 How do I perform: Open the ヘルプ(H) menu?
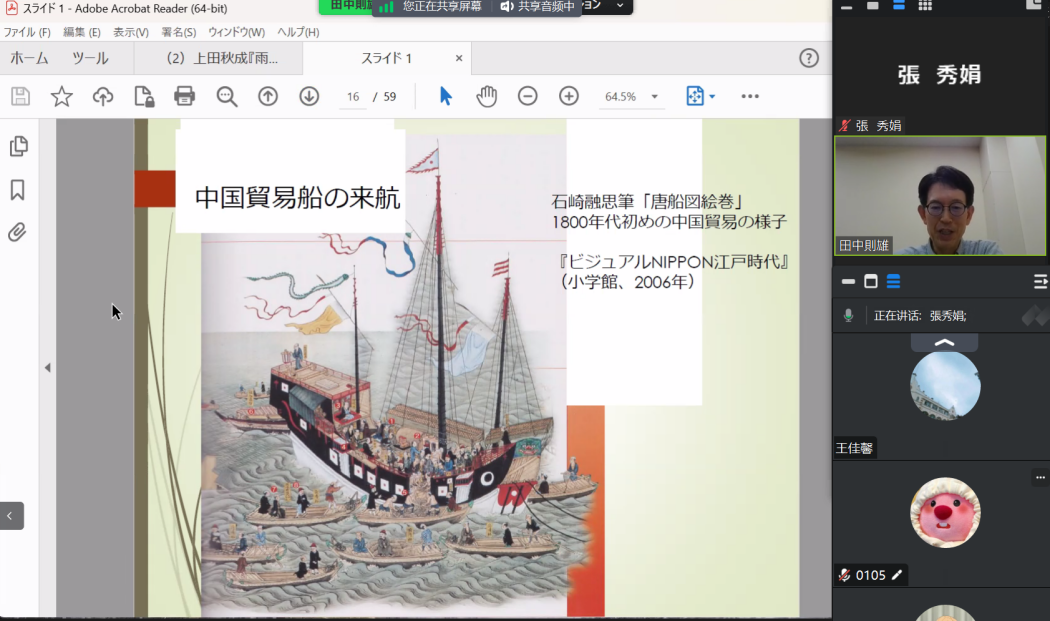pos(298,32)
